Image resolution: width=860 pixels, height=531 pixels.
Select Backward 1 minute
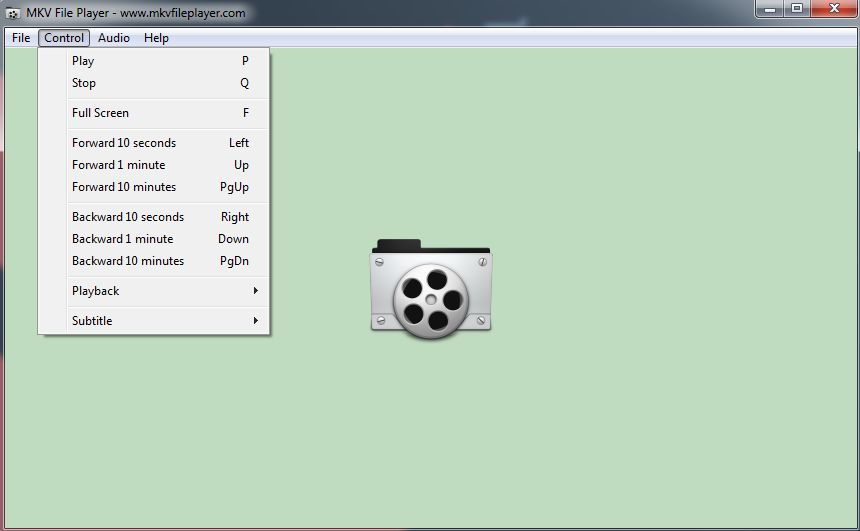(154, 239)
